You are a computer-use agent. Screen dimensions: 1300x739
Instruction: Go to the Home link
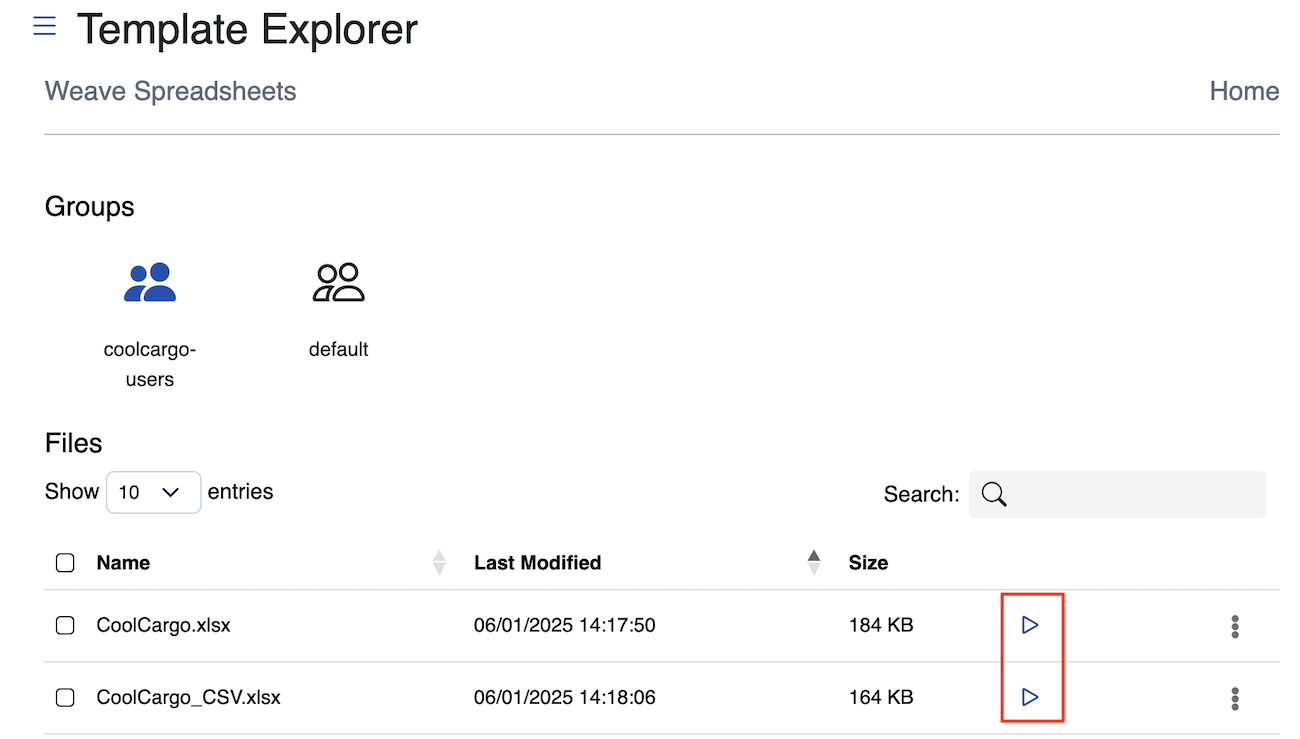click(1244, 91)
